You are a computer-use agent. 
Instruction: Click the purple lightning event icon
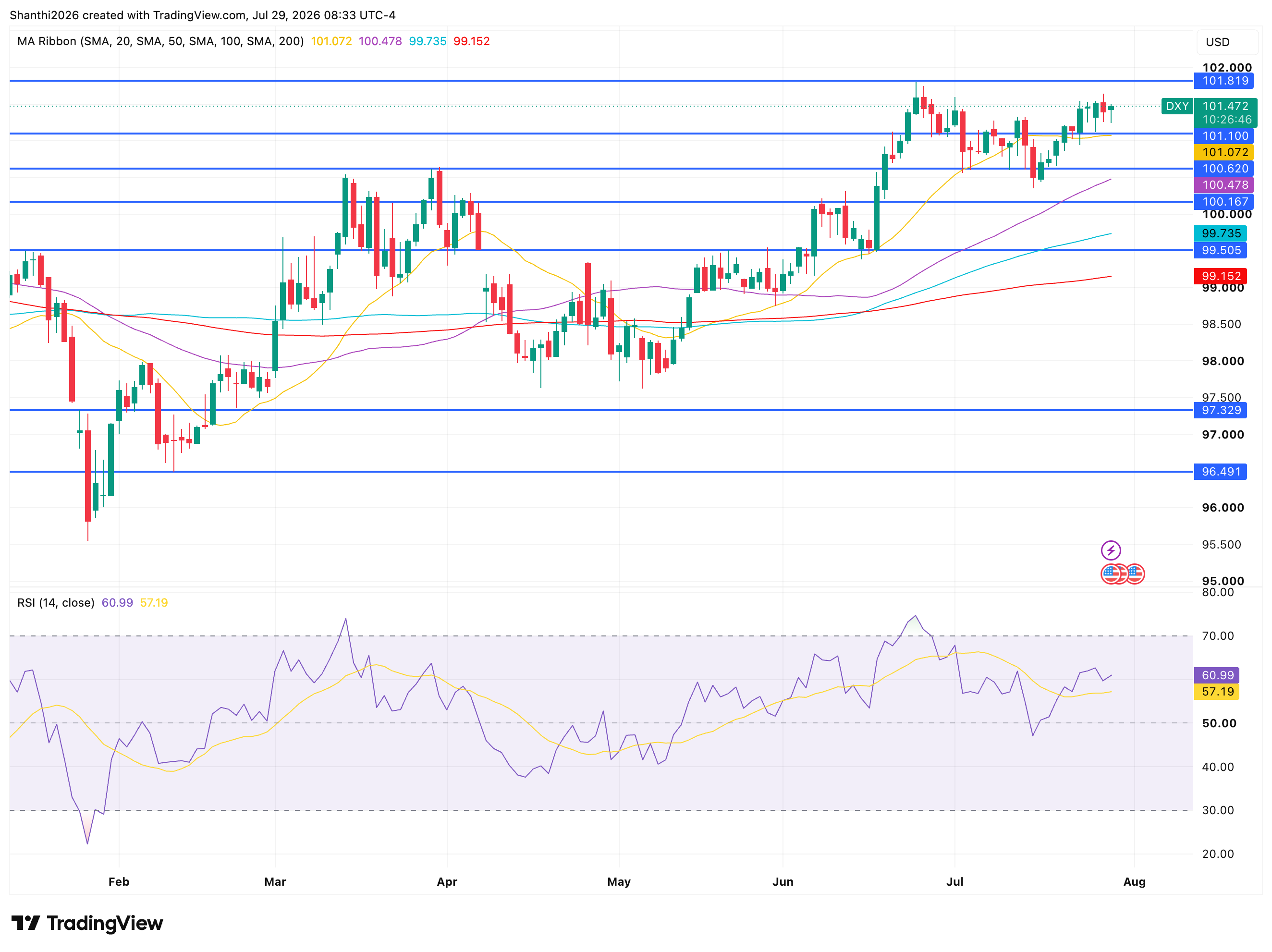point(1111,550)
